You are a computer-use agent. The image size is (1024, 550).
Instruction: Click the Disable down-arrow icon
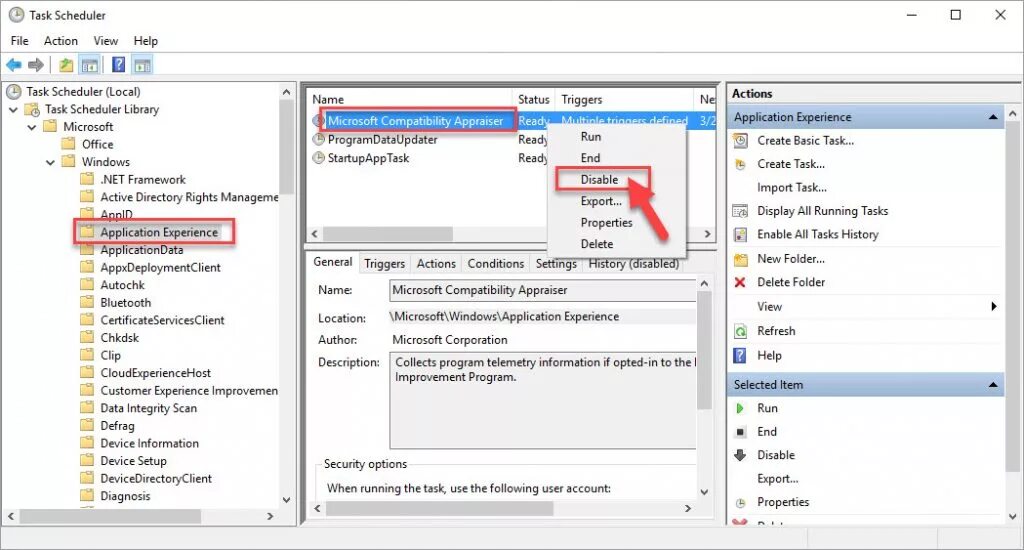click(740, 455)
